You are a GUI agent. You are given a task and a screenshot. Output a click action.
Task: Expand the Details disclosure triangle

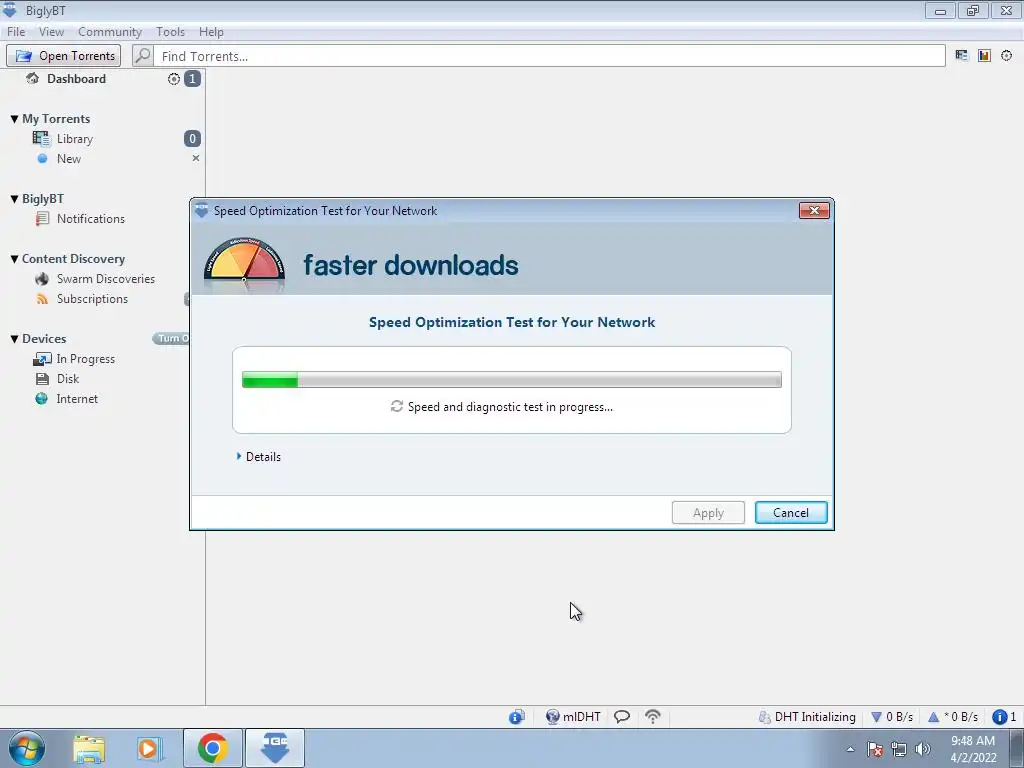pos(239,456)
